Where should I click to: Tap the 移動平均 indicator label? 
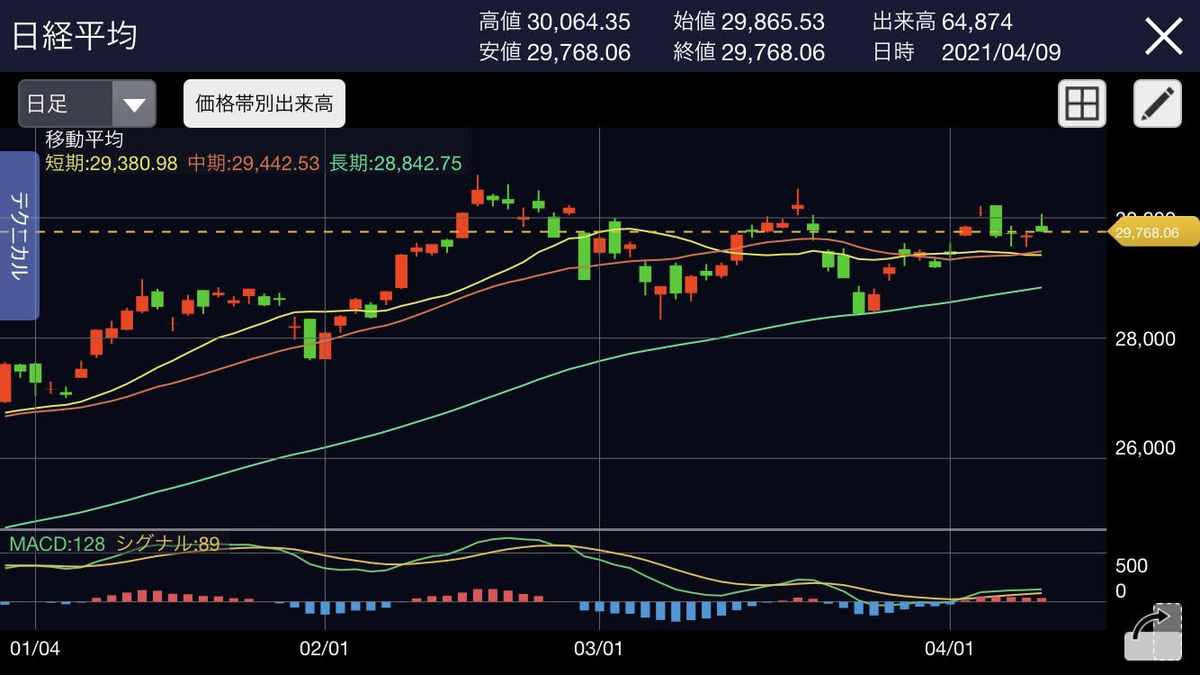[x=84, y=140]
